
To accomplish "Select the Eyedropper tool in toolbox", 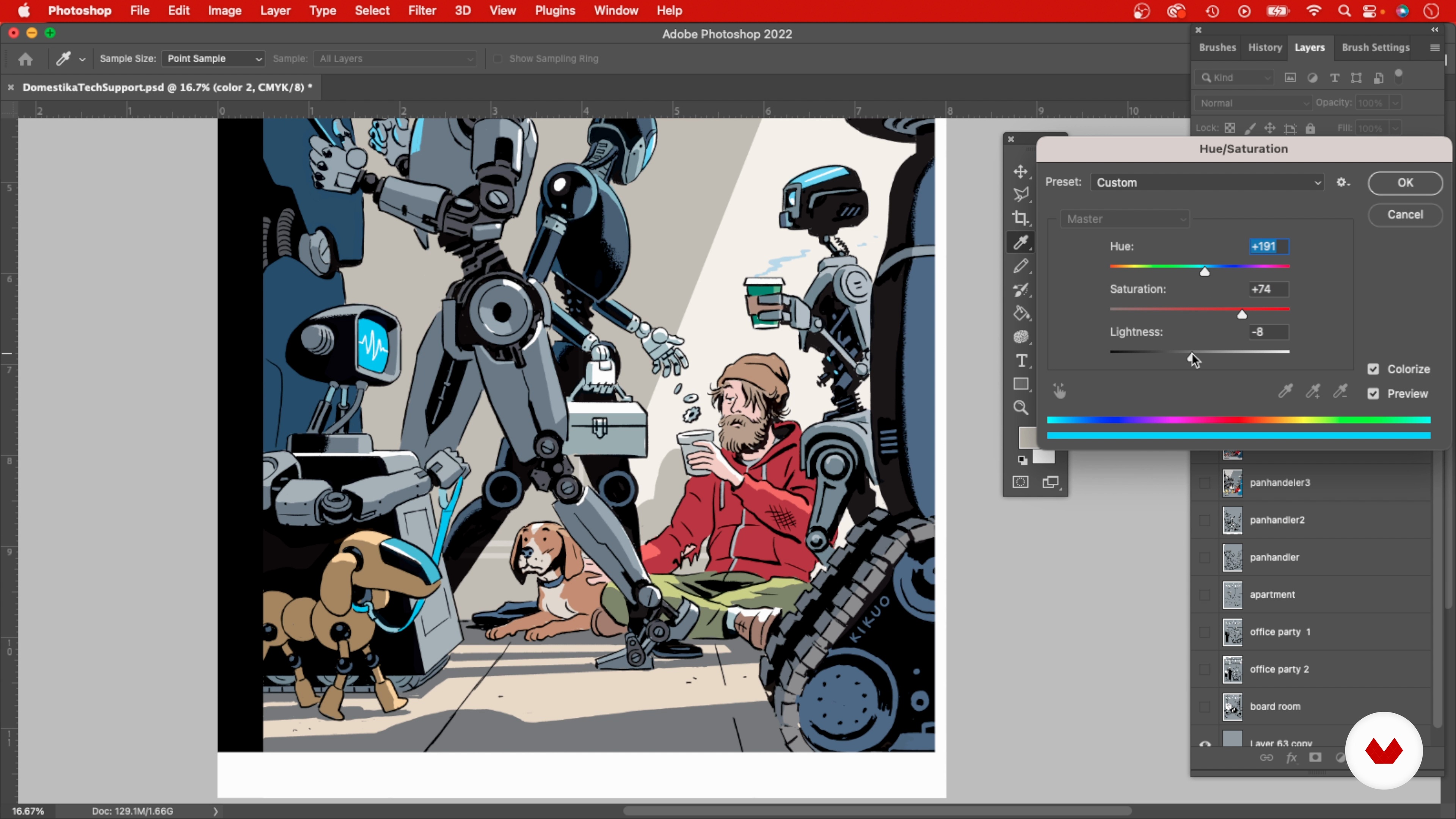I will click(x=1020, y=243).
